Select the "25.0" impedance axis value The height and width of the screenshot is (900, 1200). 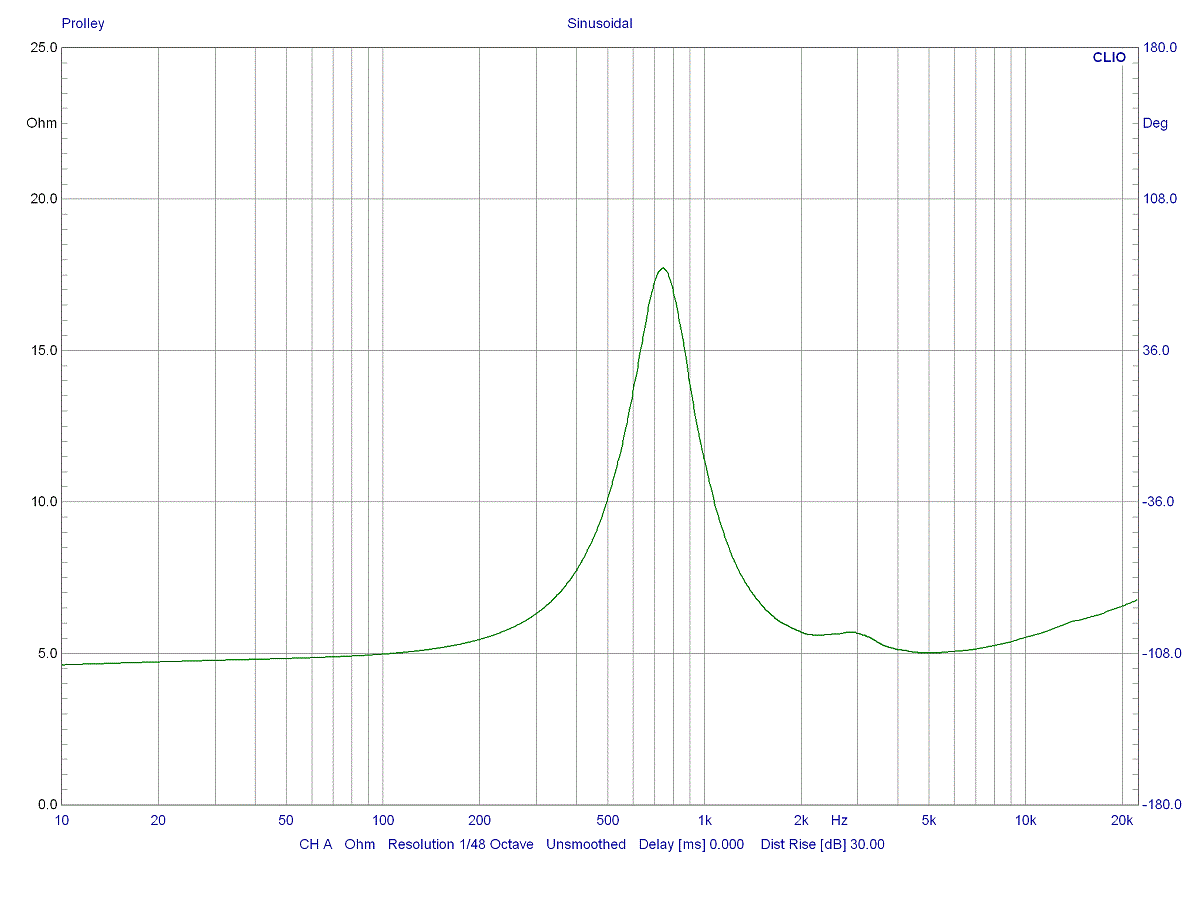pos(43,47)
